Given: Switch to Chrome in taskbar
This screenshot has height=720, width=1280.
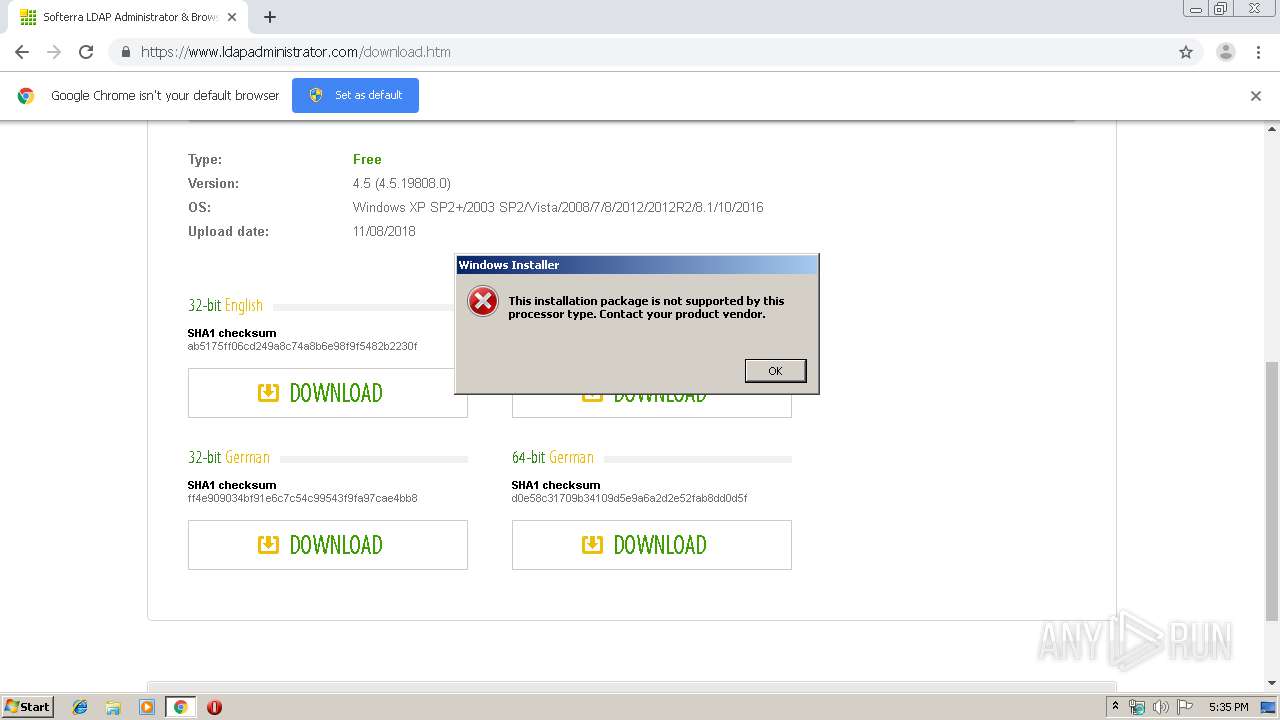Looking at the screenshot, I should 180,707.
